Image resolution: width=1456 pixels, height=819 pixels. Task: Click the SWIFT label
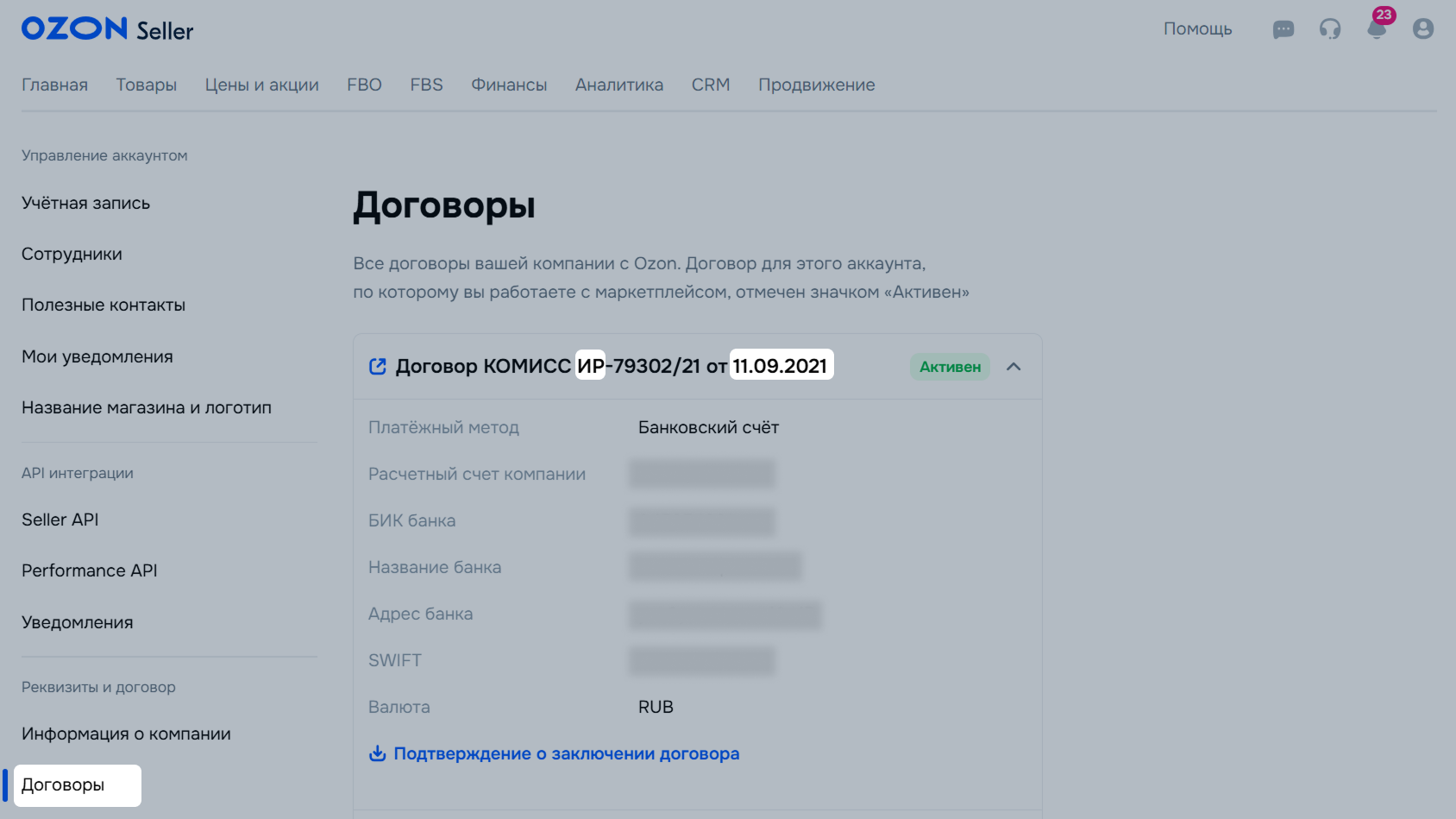coord(395,660)
